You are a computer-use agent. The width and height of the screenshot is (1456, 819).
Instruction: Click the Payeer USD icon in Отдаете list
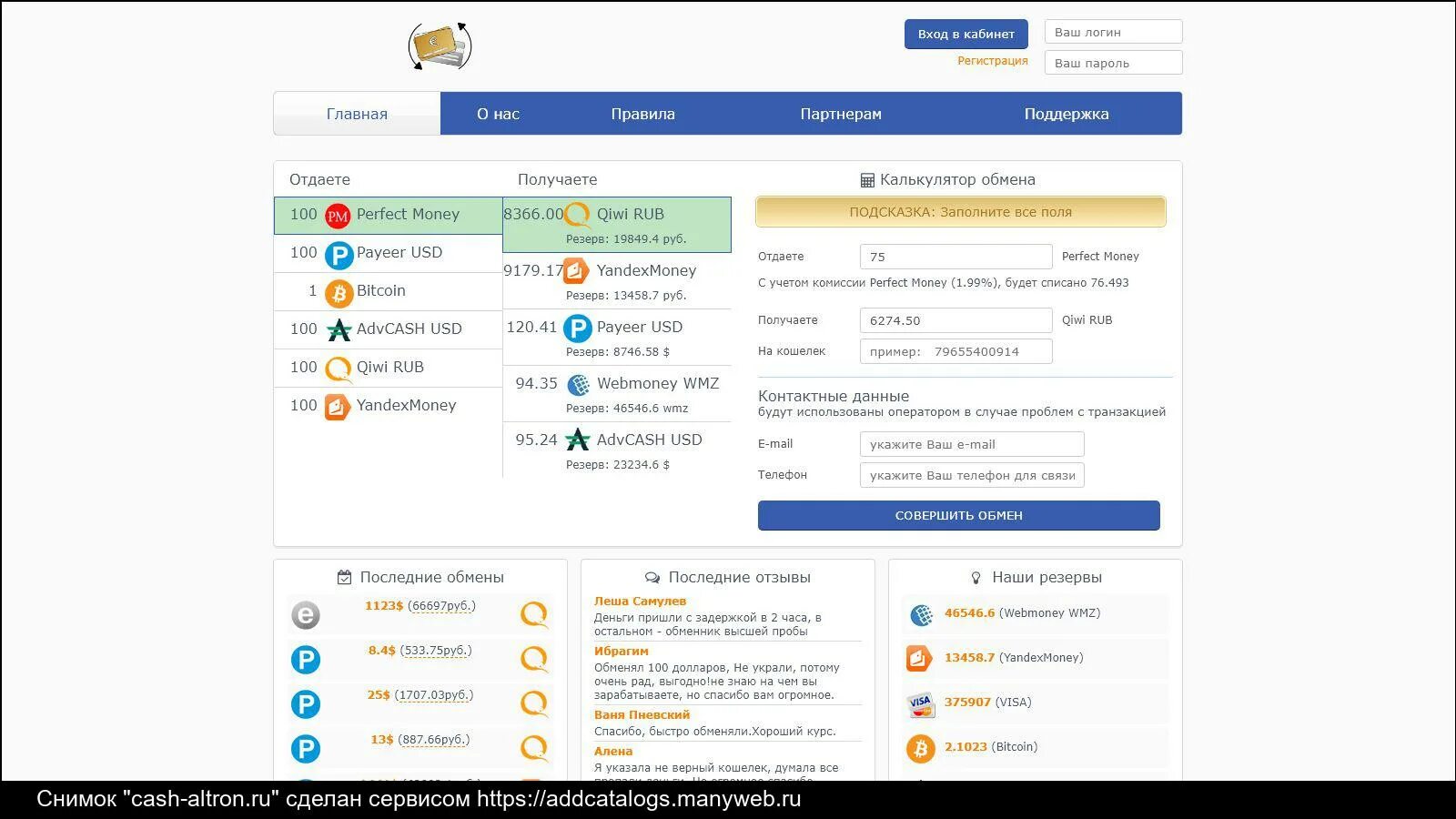339,255
